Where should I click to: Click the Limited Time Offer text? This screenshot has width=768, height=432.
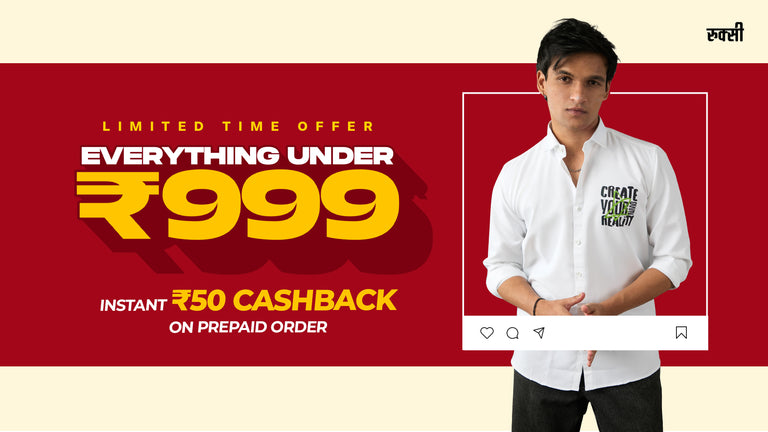tap(238, 126)
